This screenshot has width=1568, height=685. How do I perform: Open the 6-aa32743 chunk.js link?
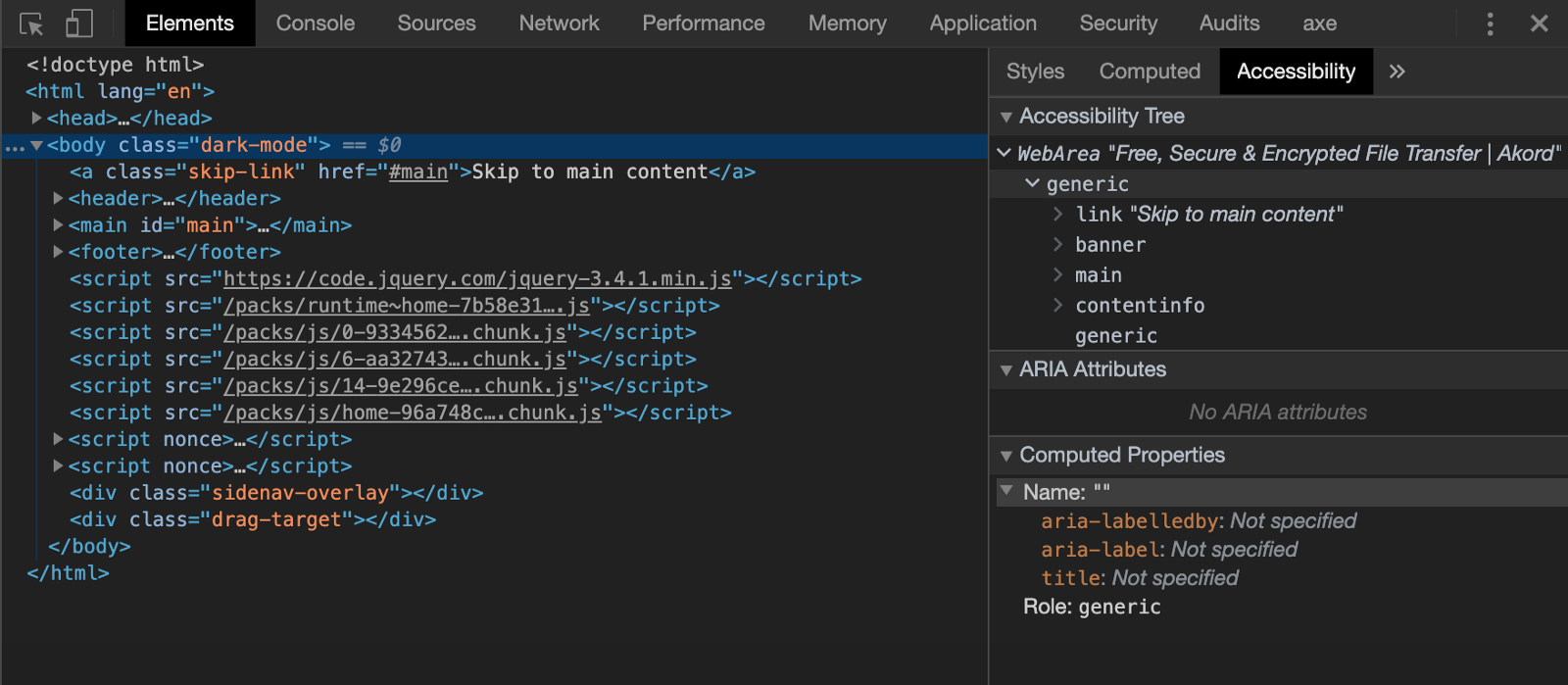(395, 360)
